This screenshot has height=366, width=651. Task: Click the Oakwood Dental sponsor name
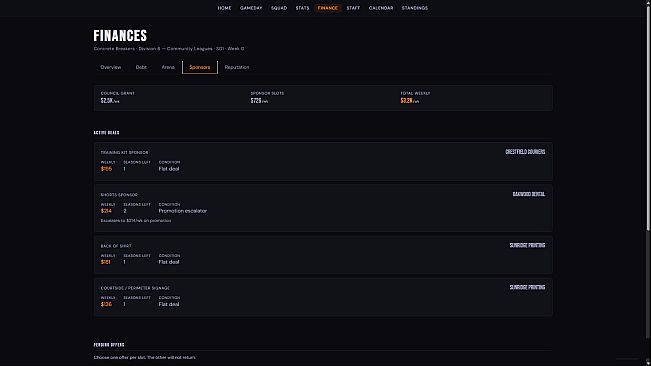point(529,194)
